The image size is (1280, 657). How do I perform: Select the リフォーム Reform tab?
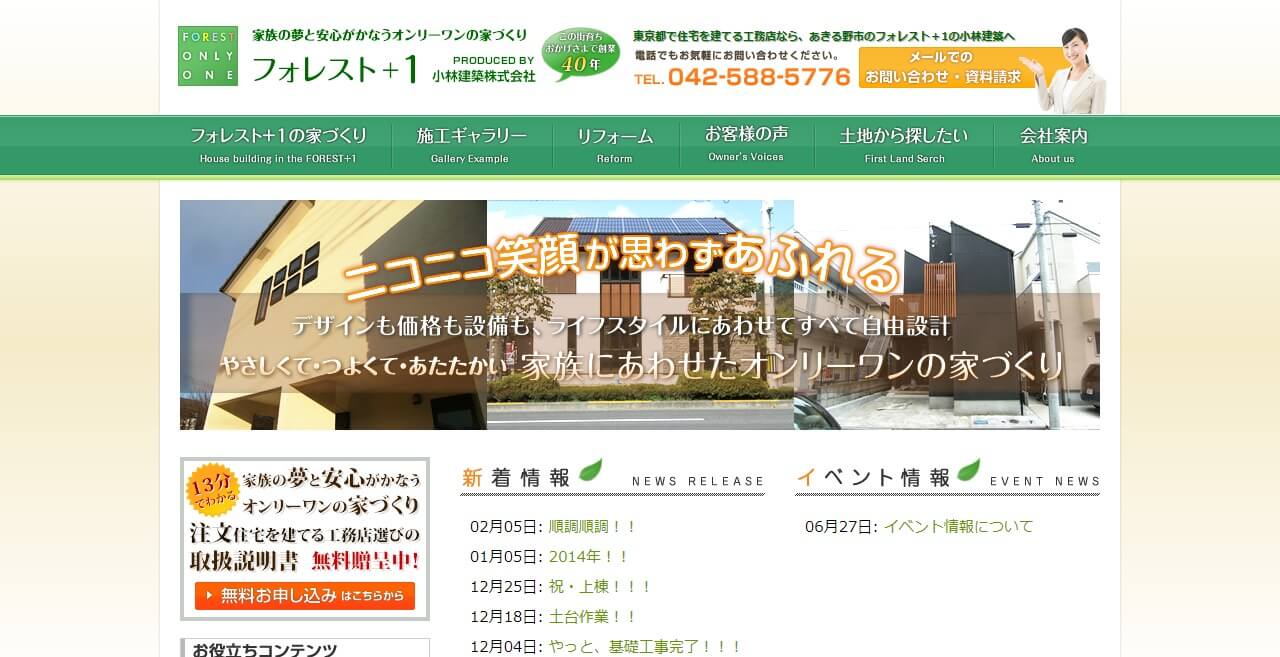point(614,144)
